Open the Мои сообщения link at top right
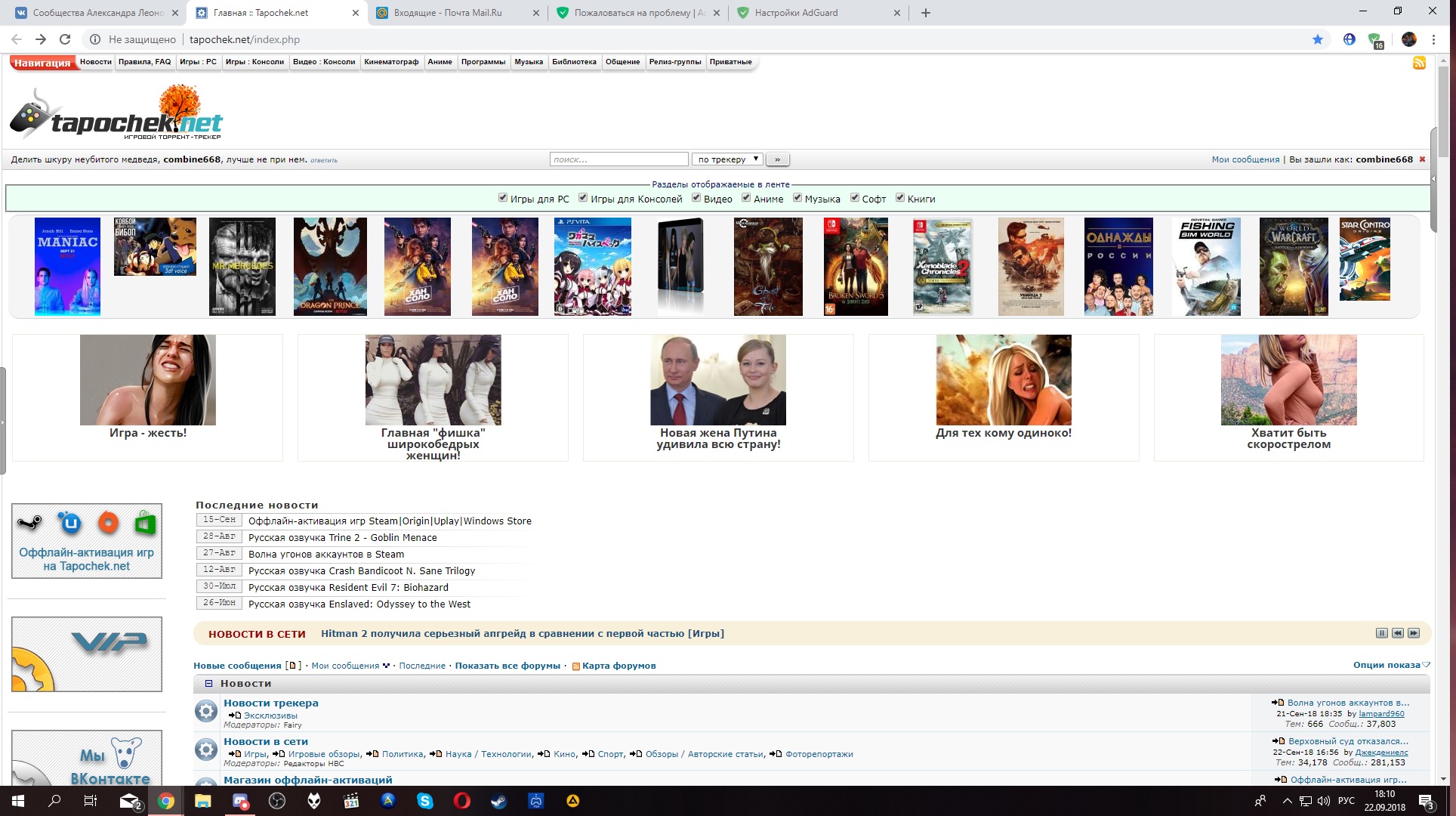The width and height of the screenshot is (1456, 816). coord(1245,159)
